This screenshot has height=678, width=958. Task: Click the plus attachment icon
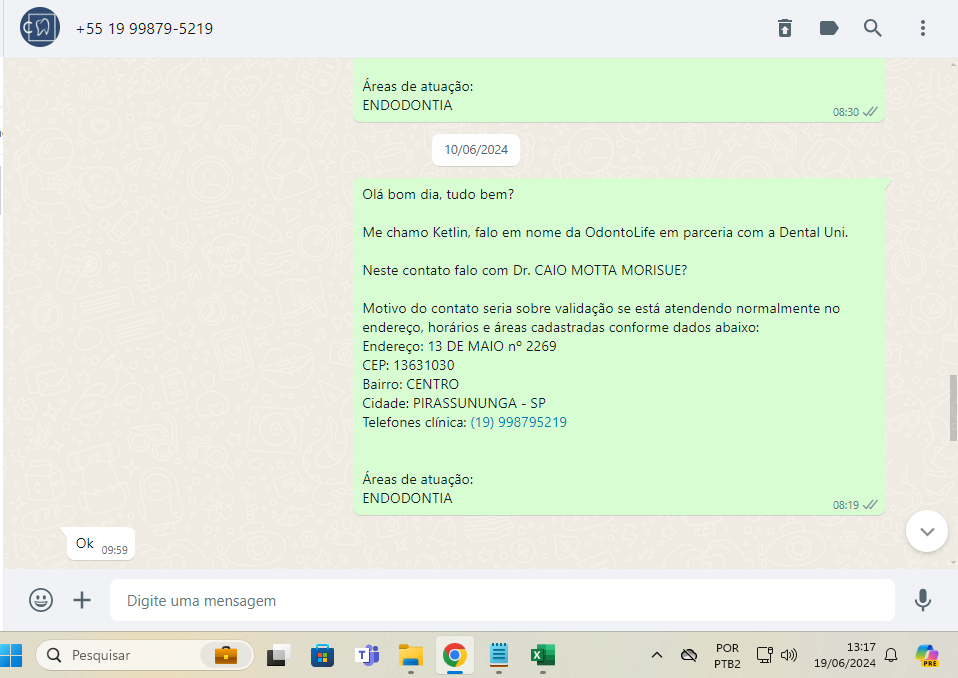pos(82,600)
